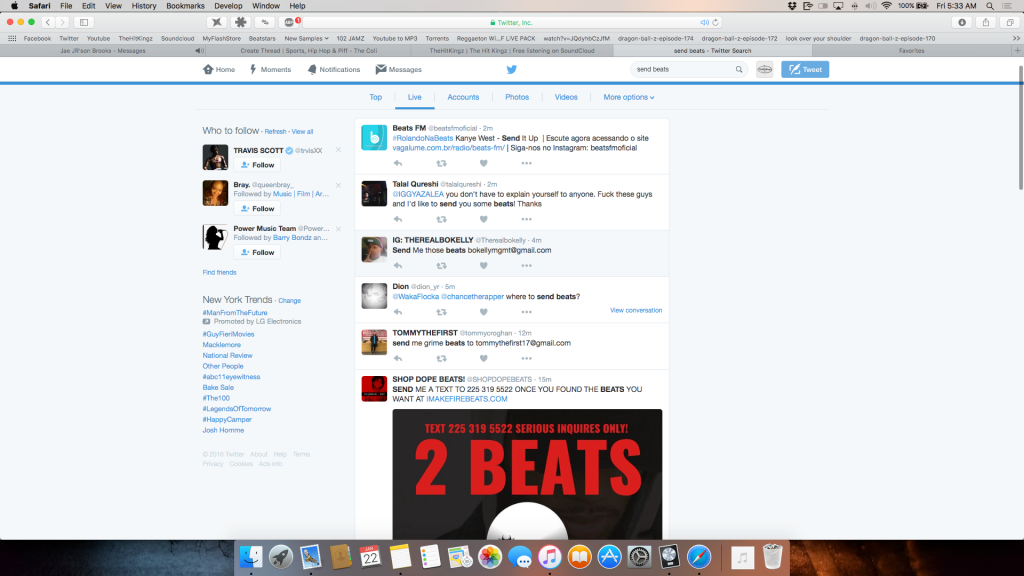1024x576 pixels.
Task: Open the profile avatar menu beside Tweet
Action: tap(765, 69)
